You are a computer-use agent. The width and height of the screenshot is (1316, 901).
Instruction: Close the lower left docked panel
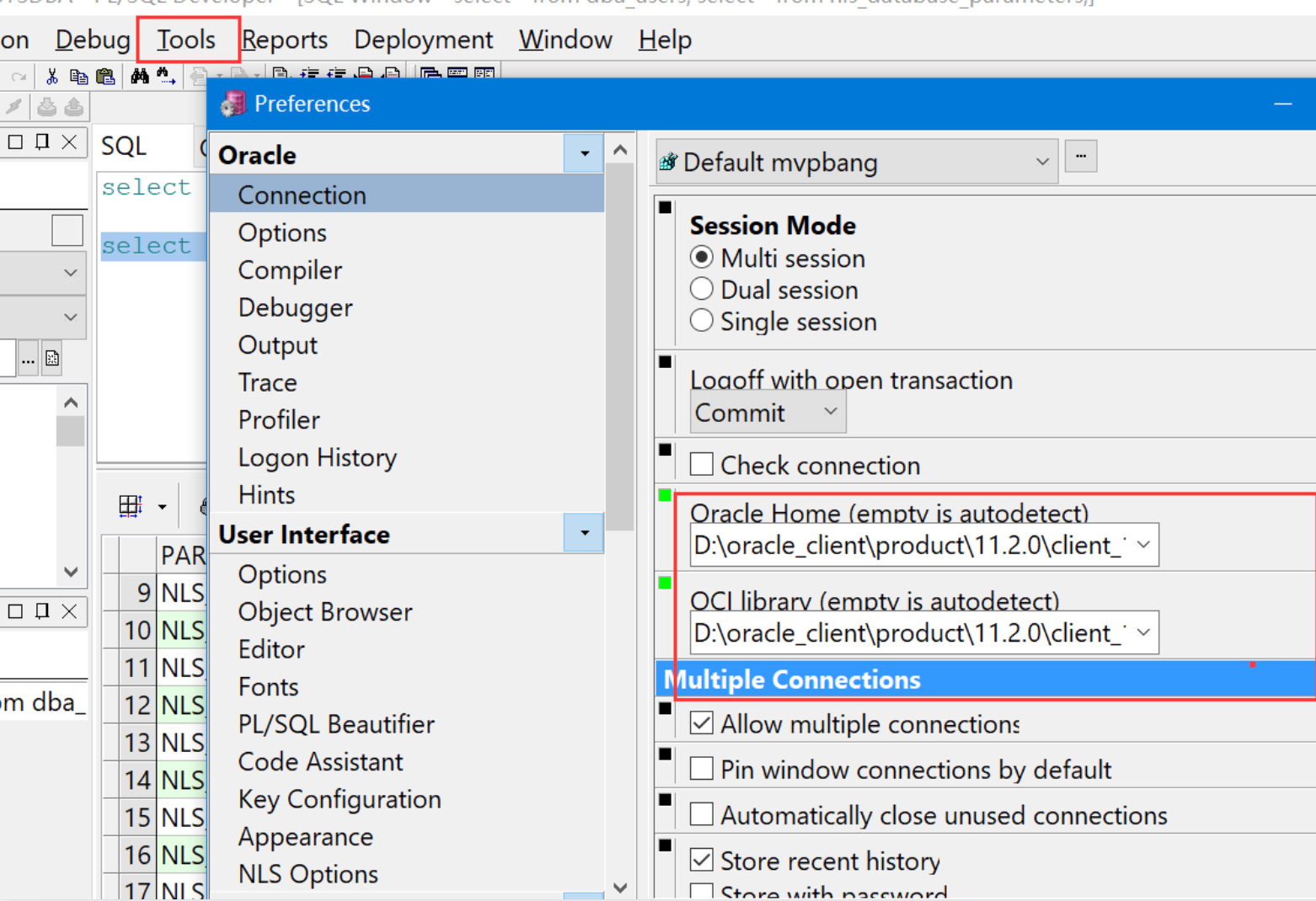69,610
